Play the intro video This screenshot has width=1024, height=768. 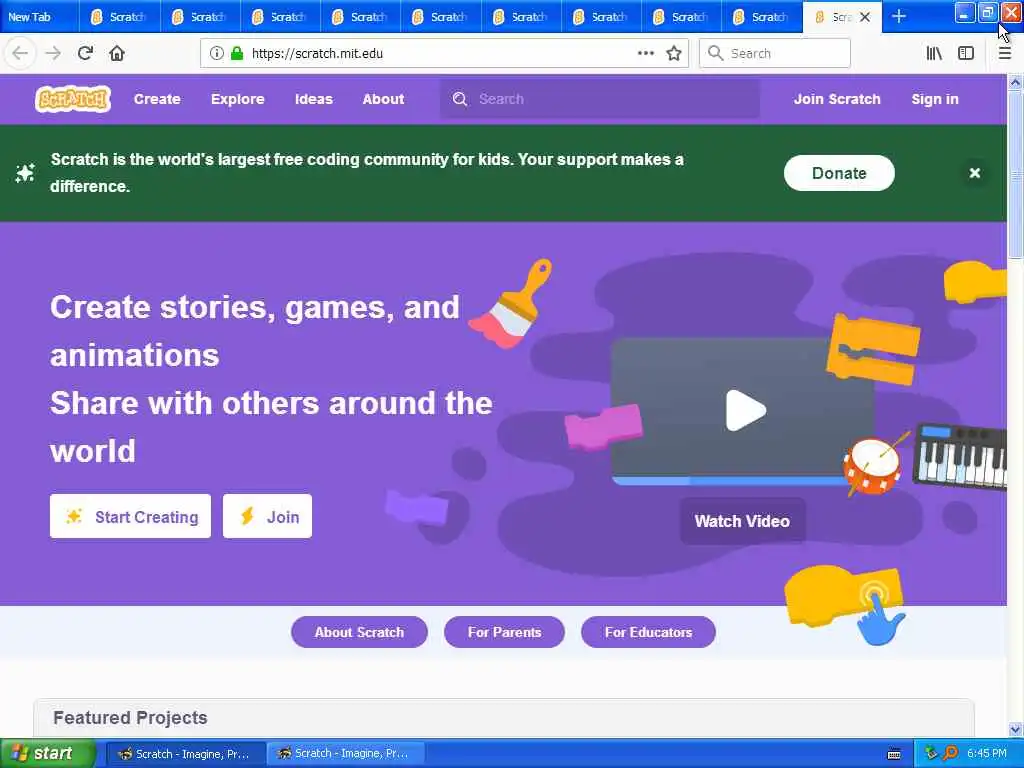(x=745, y=411)
